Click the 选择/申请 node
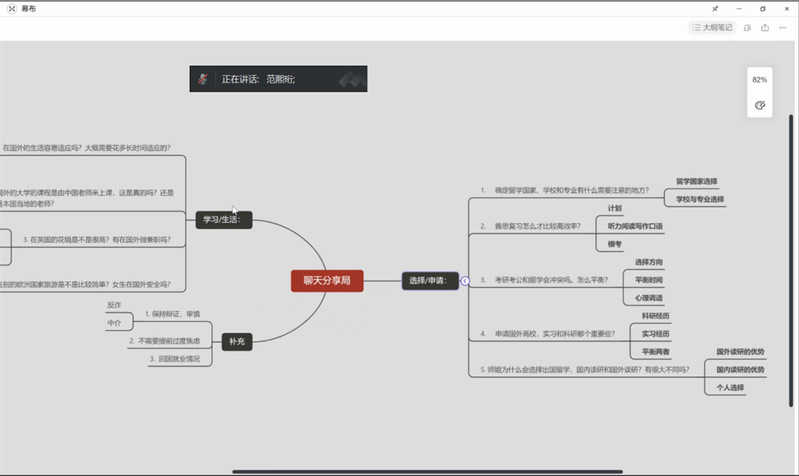Image resolution: width=799 pixels, height=476 pixels. click(430, 281)
